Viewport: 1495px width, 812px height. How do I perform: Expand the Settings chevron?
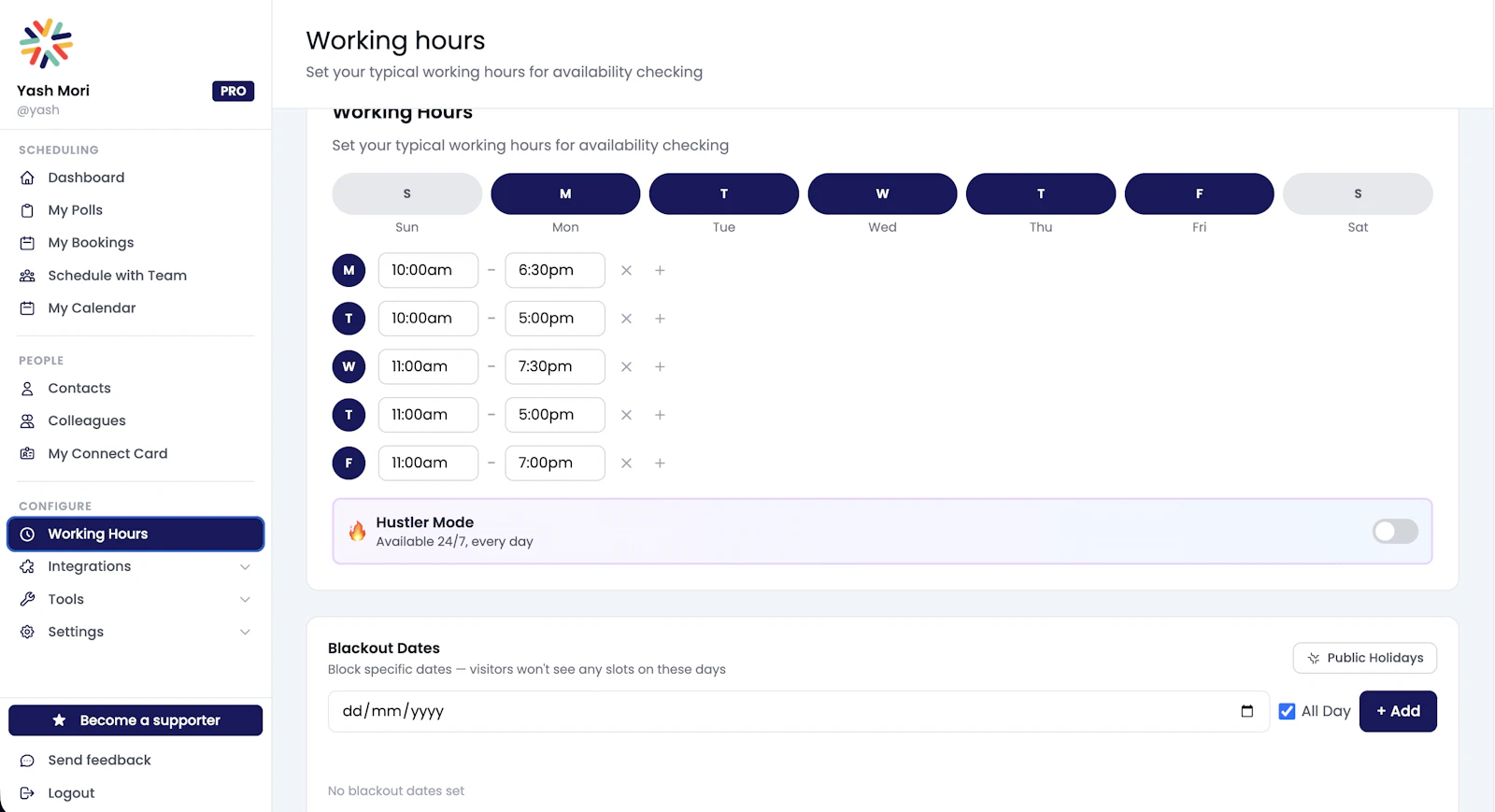click(245, 633)
